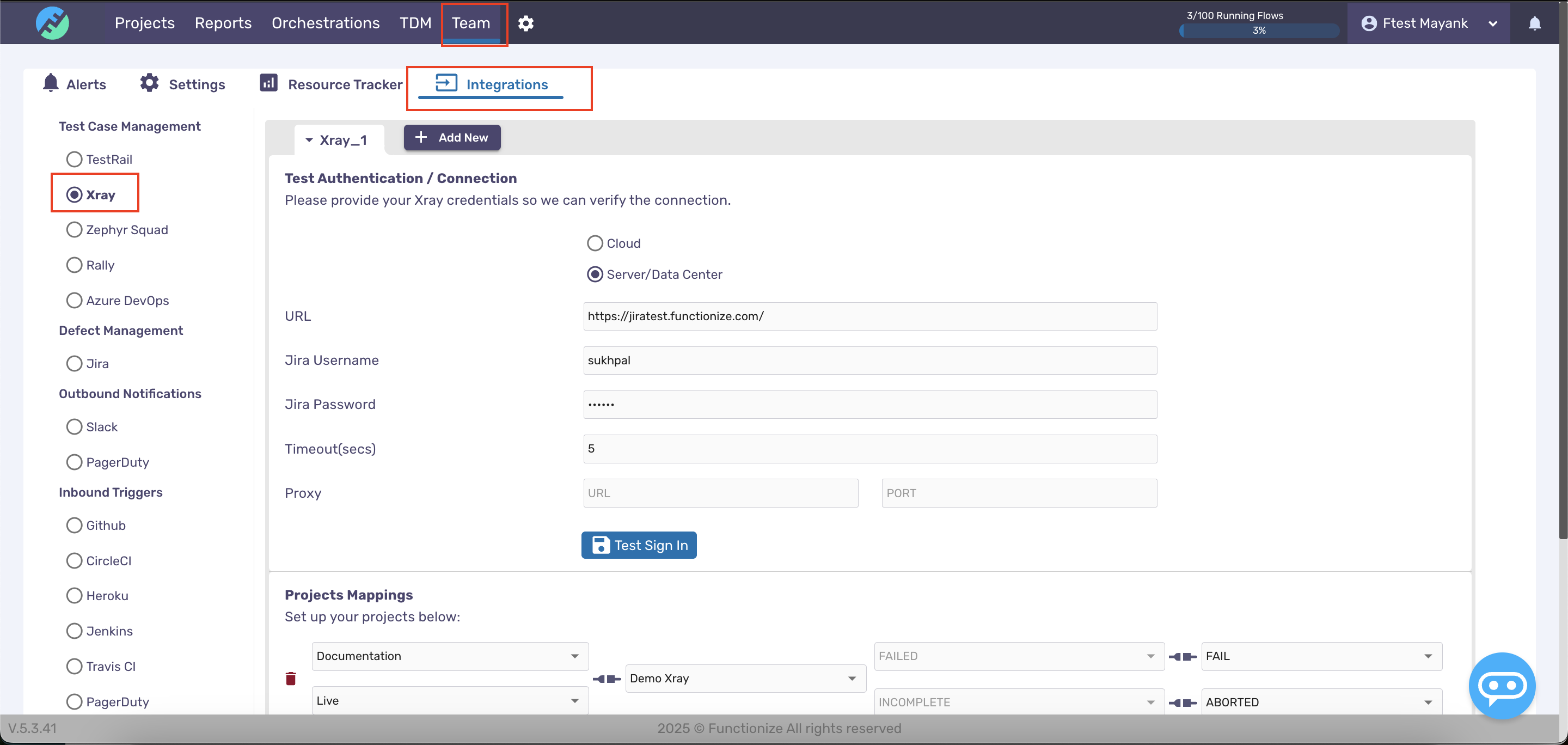Screen dimensions: 1568x745
Task: Click the user avatar icon beside Ftest Mayank
Action: (x=1369, y=23)
